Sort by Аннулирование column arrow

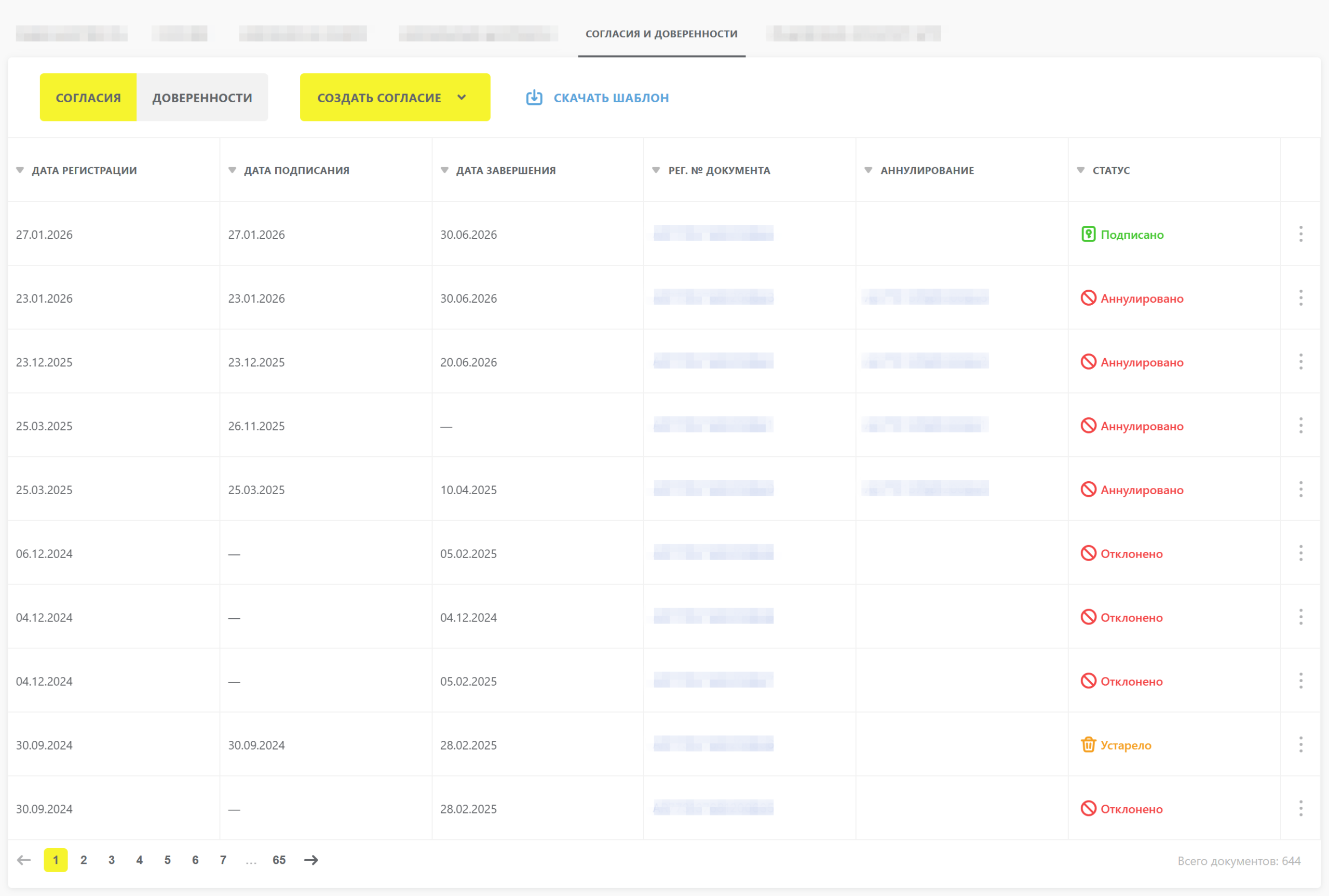pos(868,170)
